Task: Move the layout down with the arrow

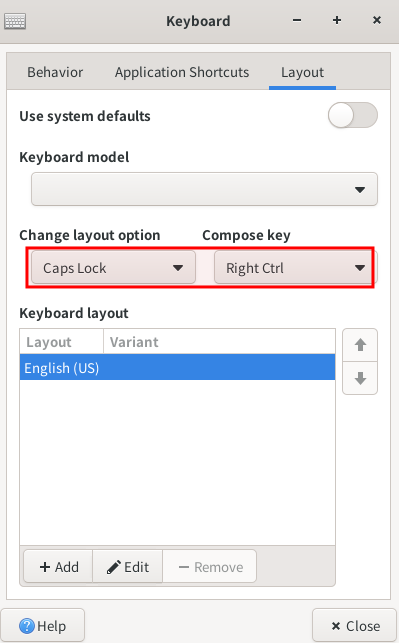Action: (x=360, y=378)
